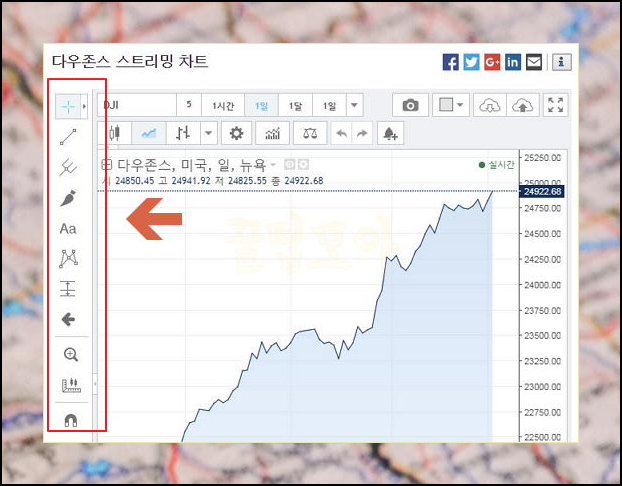Select the left arrow marker tool
Viewport: 622px width, 486px height.
point(68,319)
